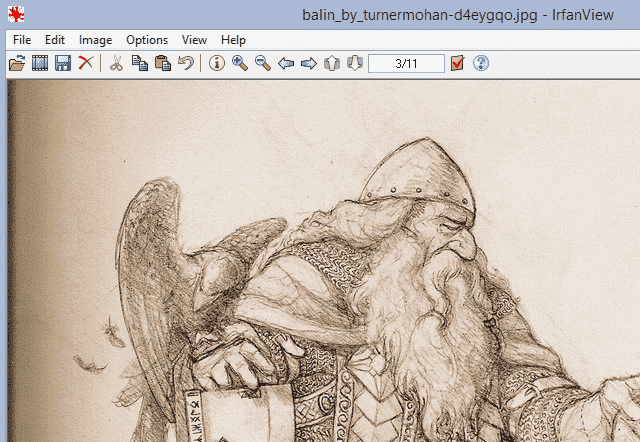Go to last image down arrow icon
Screen dimensions: 640x442
tap(355, 63)
